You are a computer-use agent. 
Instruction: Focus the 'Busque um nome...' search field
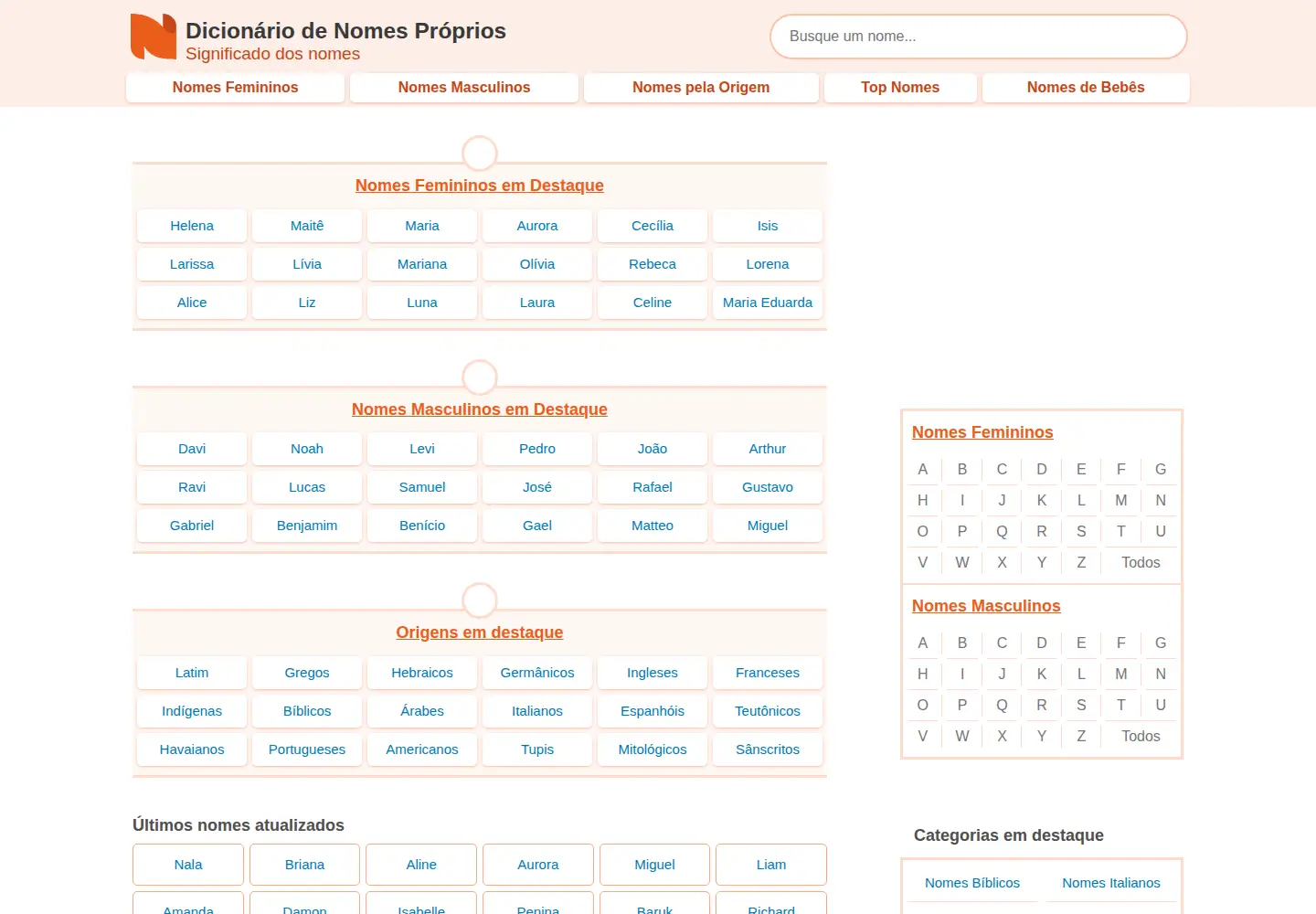[x=979, y=37]
